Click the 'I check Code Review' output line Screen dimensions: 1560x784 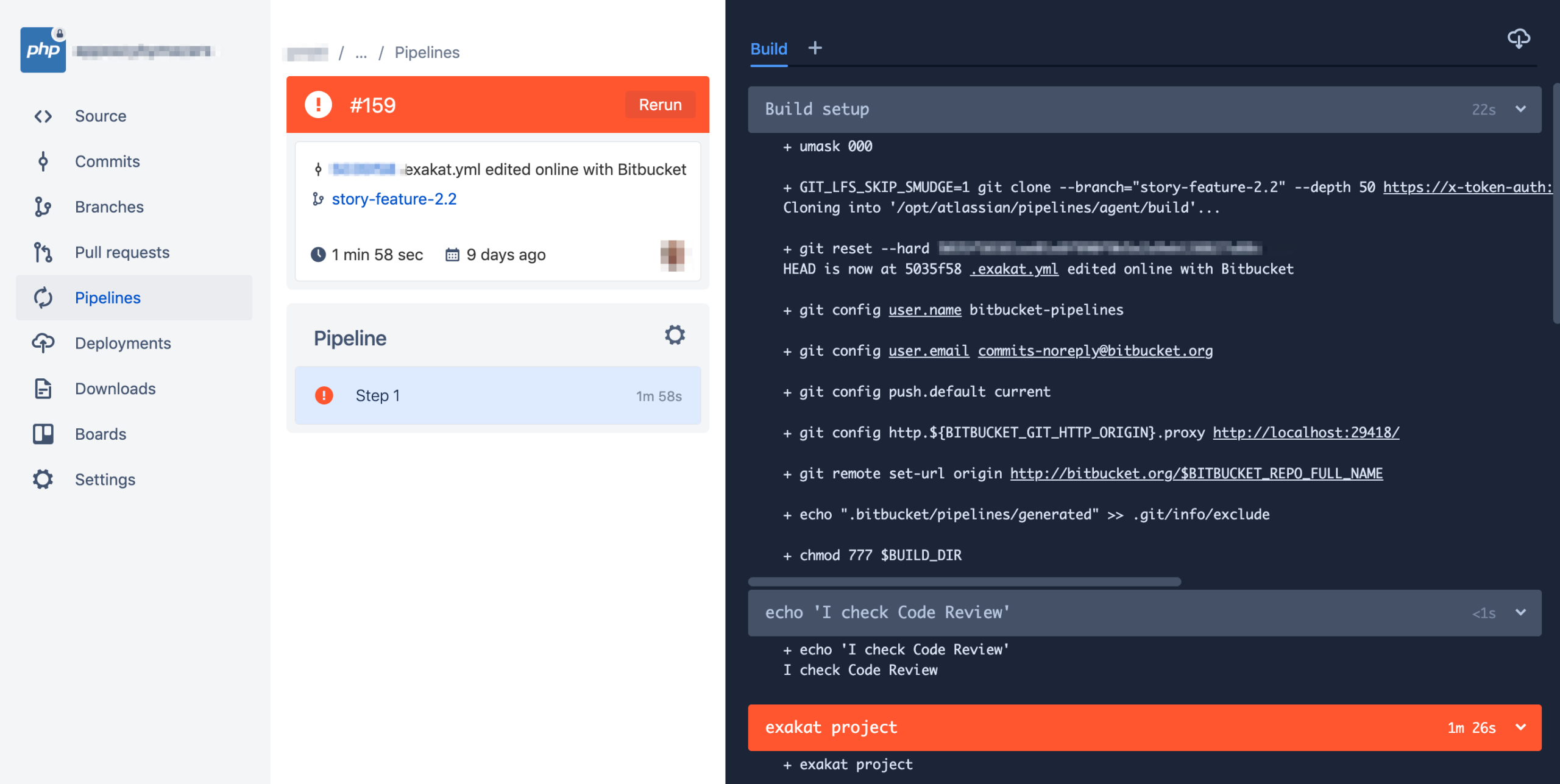(860, 670)
